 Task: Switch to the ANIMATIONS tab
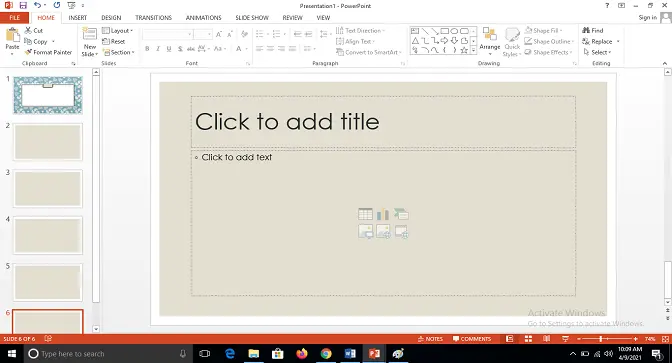click(x=204, y=18)
